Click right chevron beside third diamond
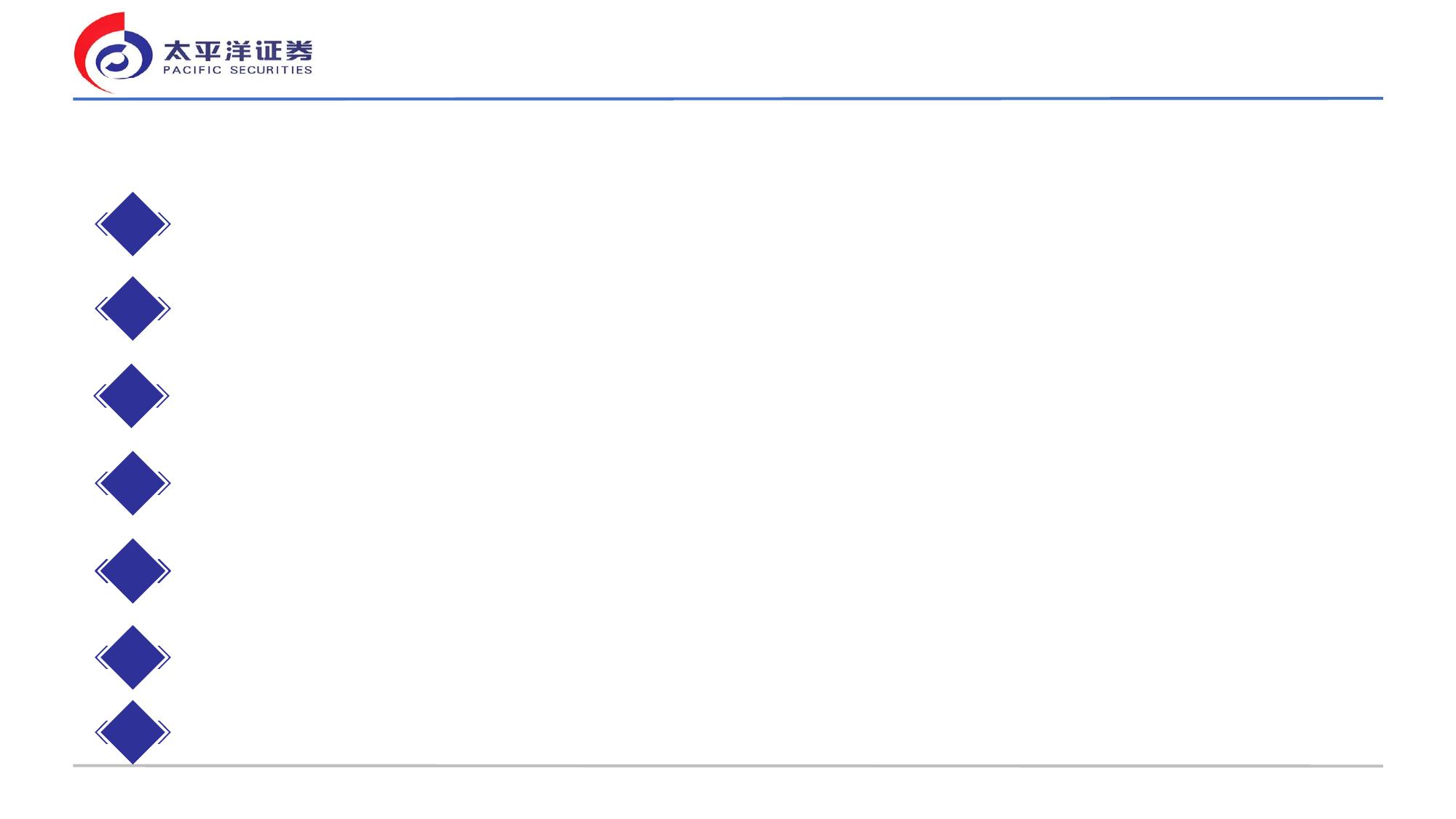 (165, 396)
